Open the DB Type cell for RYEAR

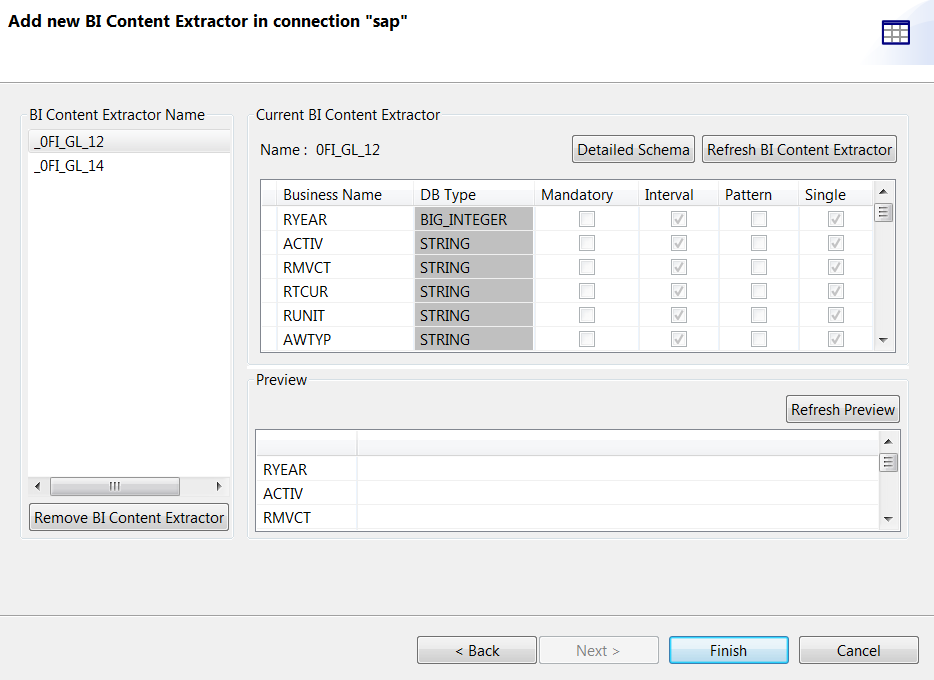click(473, 219)
